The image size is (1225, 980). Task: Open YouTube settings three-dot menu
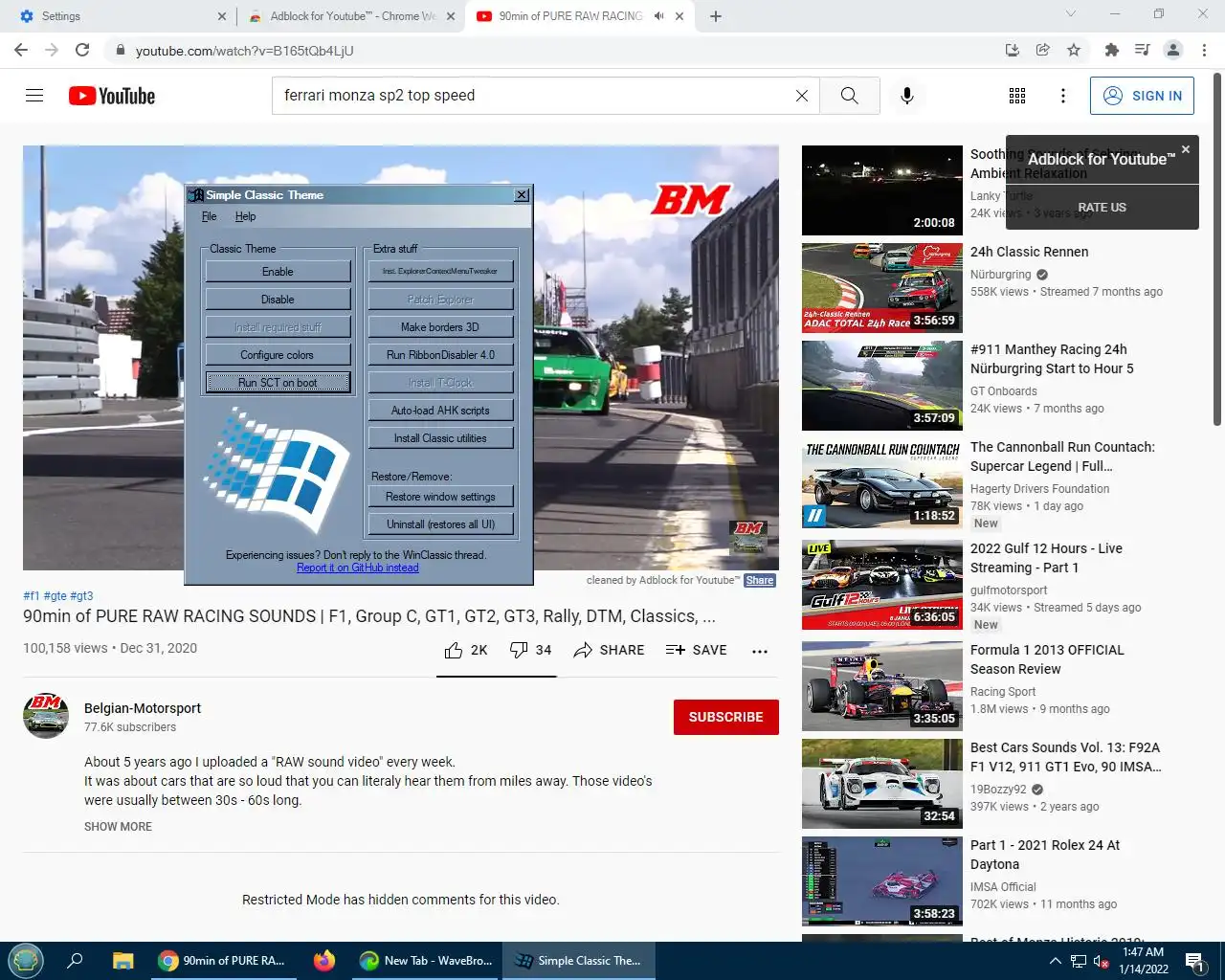(1063, 96)
